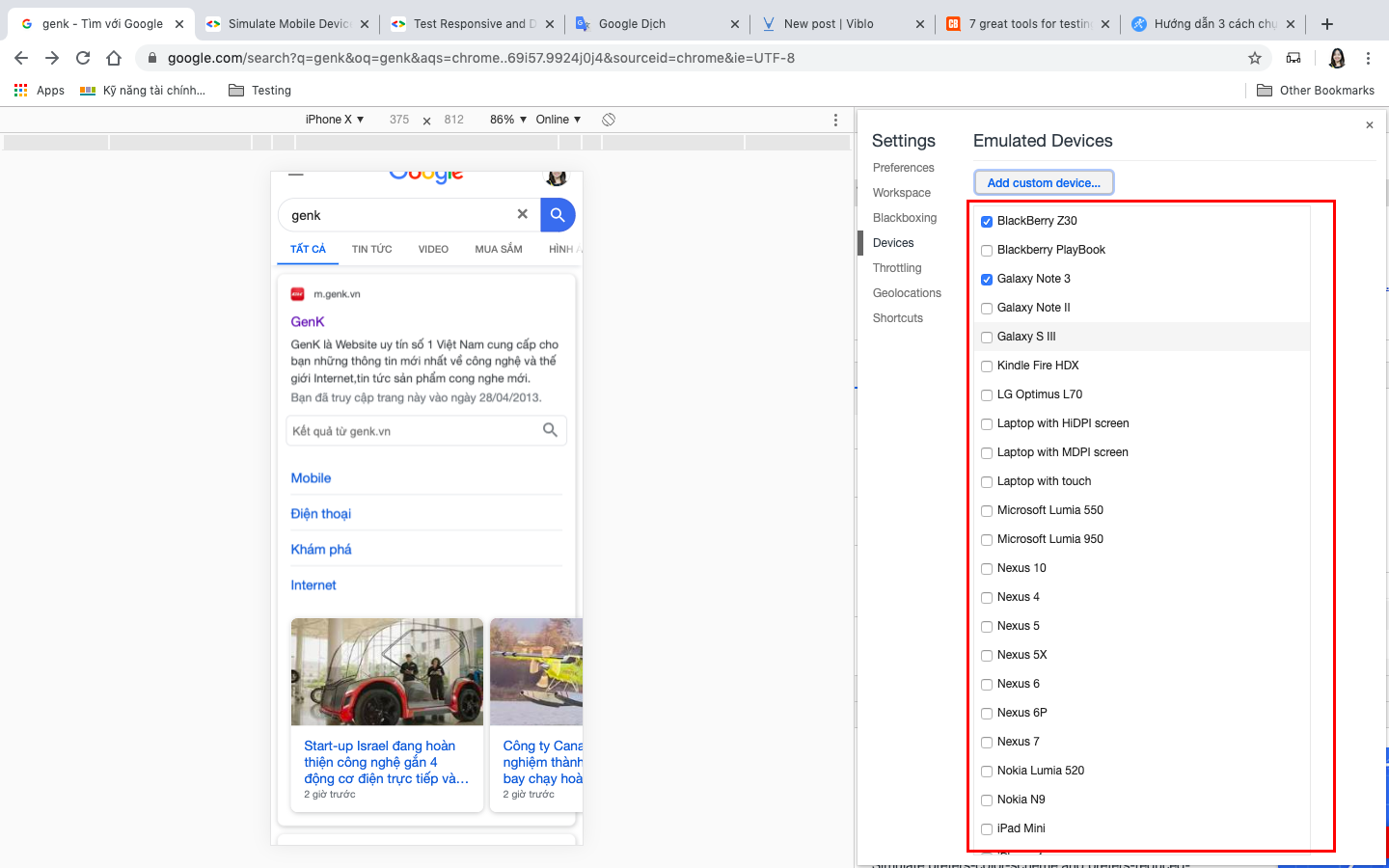Enable the Blackberry PlayBook device
Image resolution: width=1389 pixels, height=868 pixels.
987,251
